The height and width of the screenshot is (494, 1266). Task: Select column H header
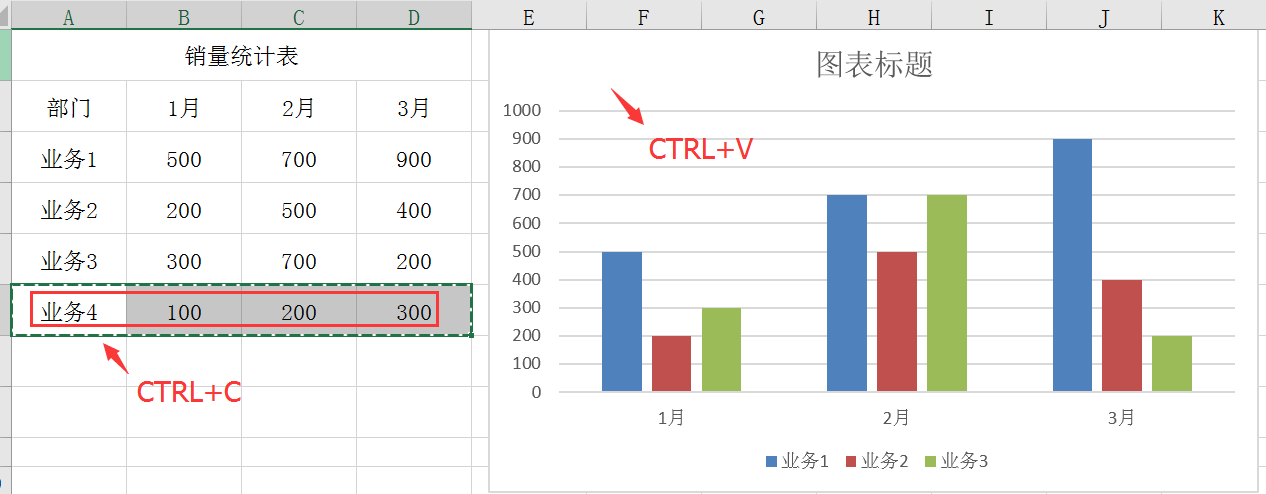873,15
